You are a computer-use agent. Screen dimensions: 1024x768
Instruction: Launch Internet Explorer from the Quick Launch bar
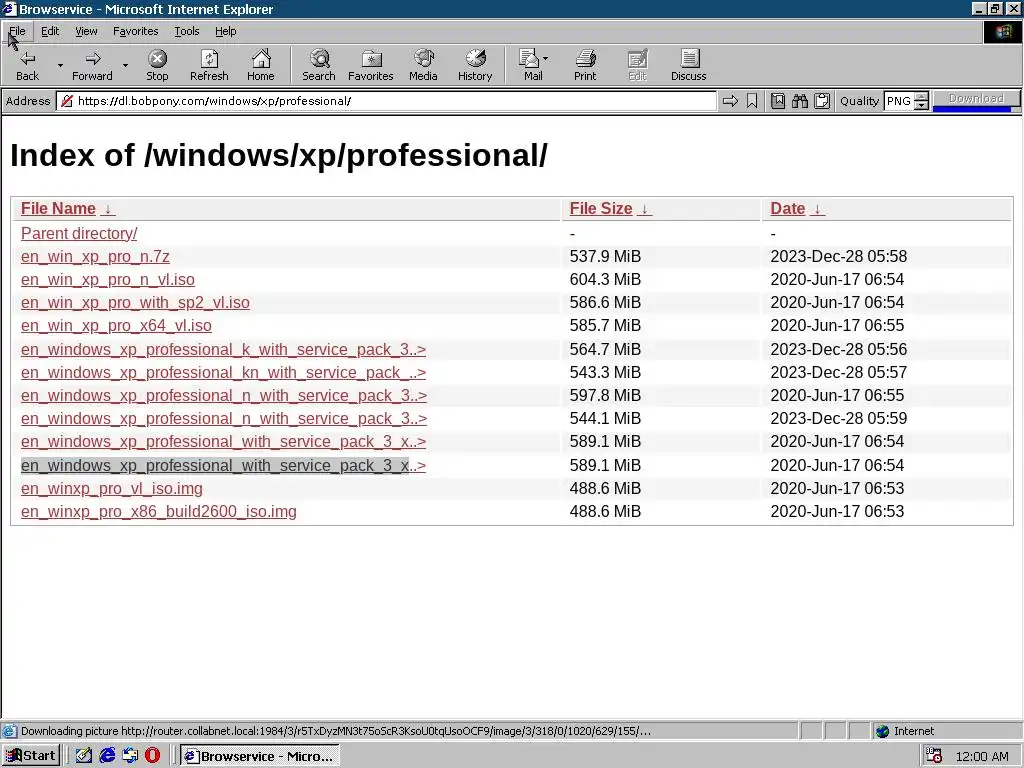[107, 756]
